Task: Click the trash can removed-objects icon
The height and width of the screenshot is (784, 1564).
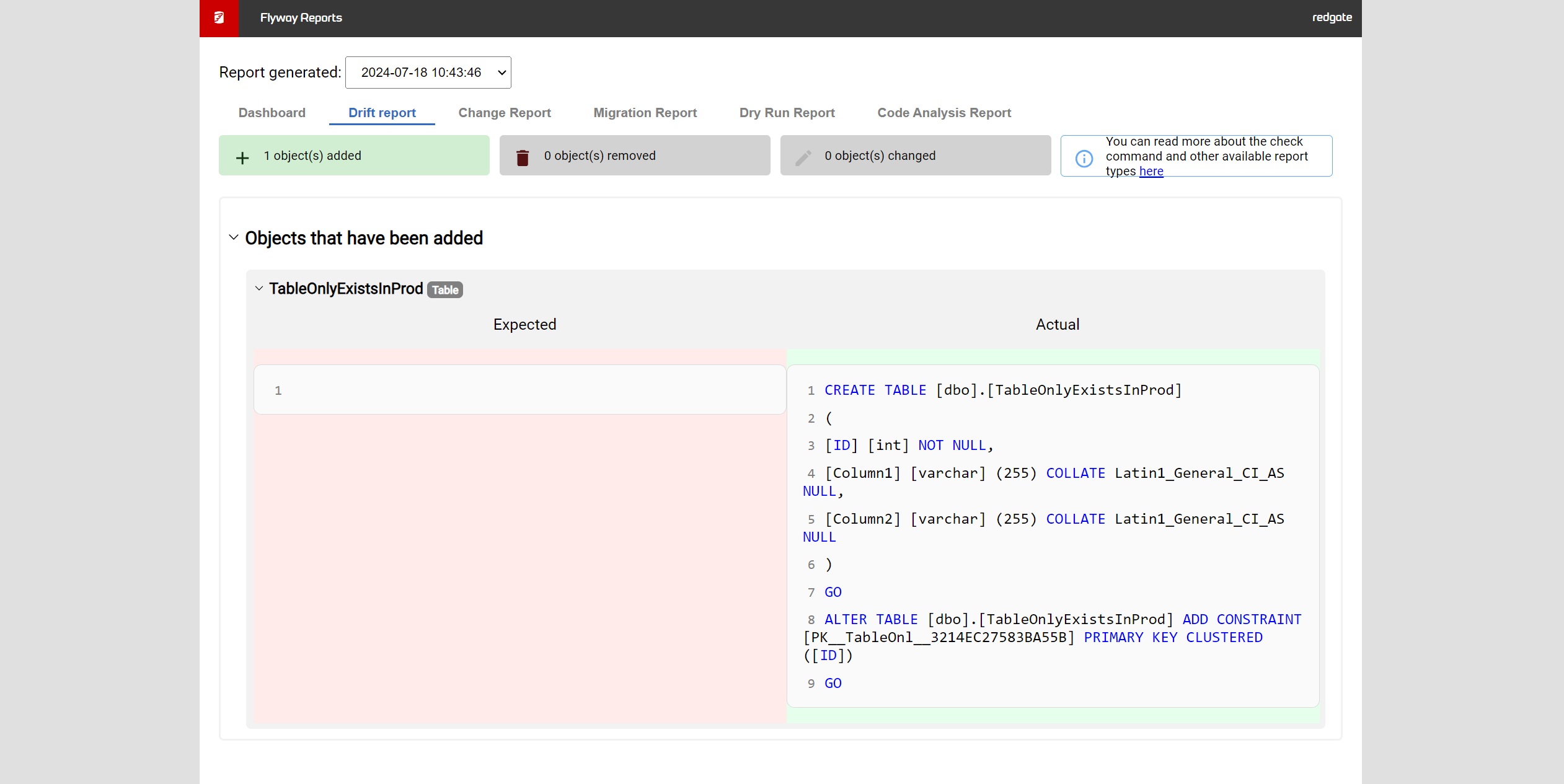Action: [x=523, y=158]
